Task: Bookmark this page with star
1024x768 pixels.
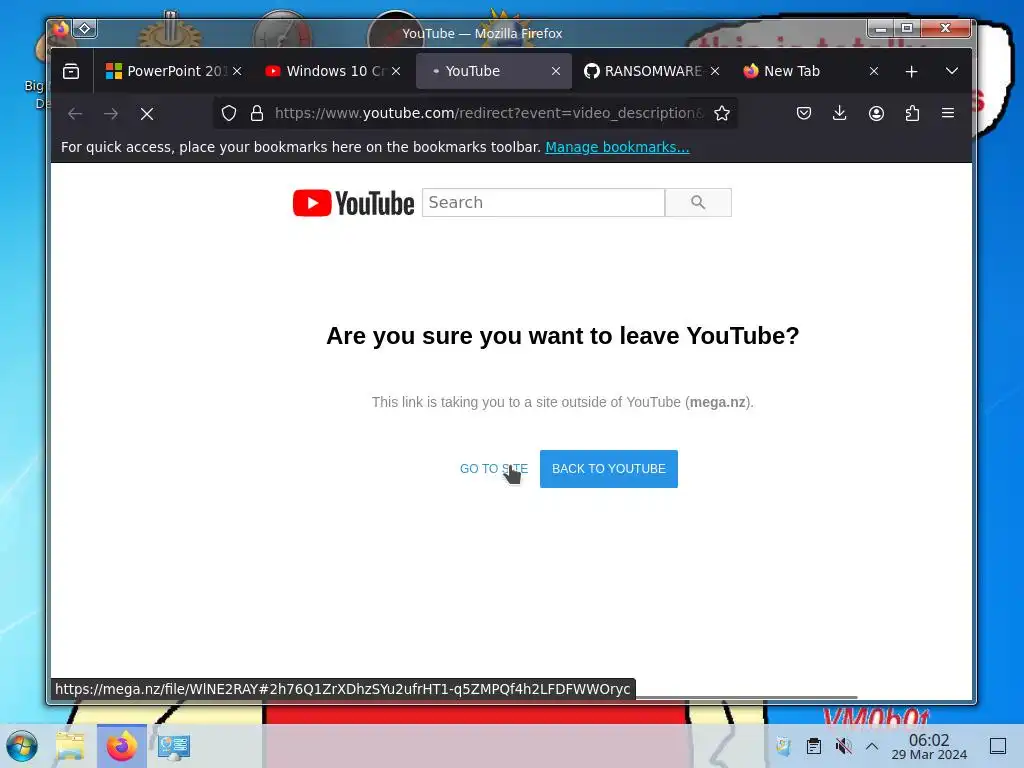Action: (722, 114)
